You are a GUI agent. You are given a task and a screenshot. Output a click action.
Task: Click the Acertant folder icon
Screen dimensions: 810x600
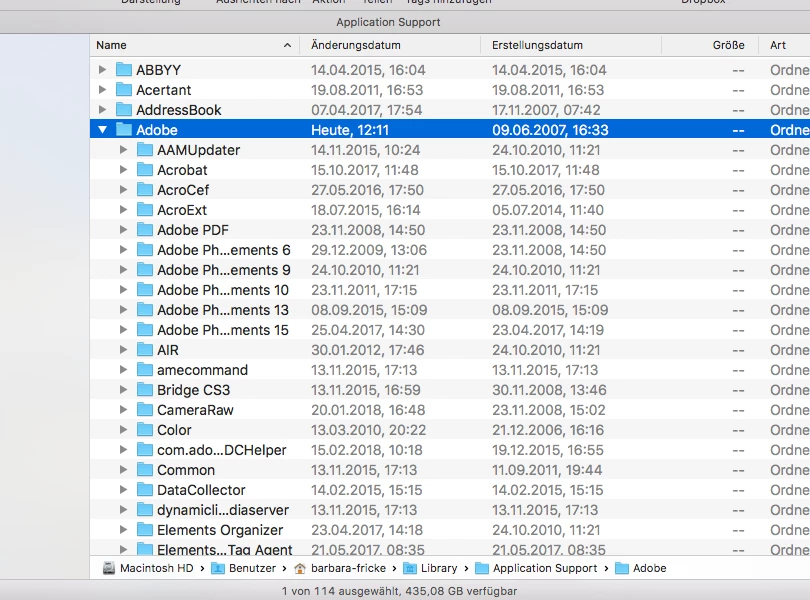[x=124, y=89]
